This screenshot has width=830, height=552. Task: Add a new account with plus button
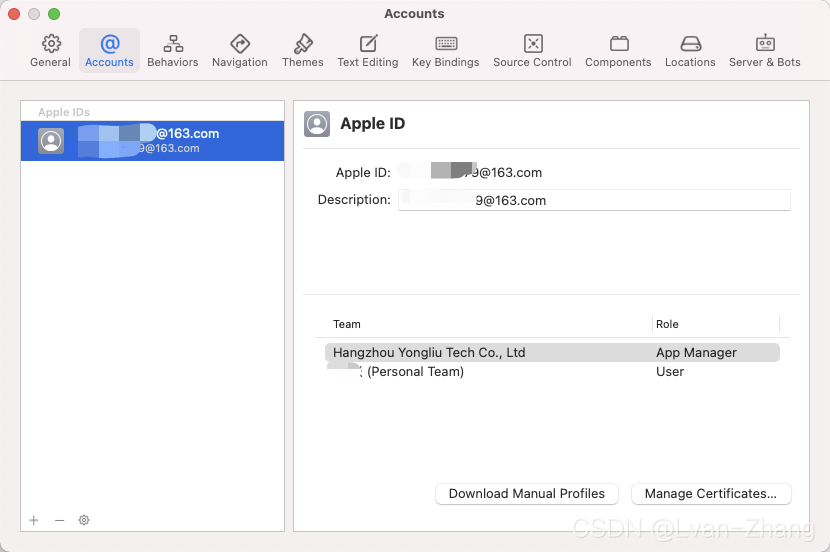[34, 520]
